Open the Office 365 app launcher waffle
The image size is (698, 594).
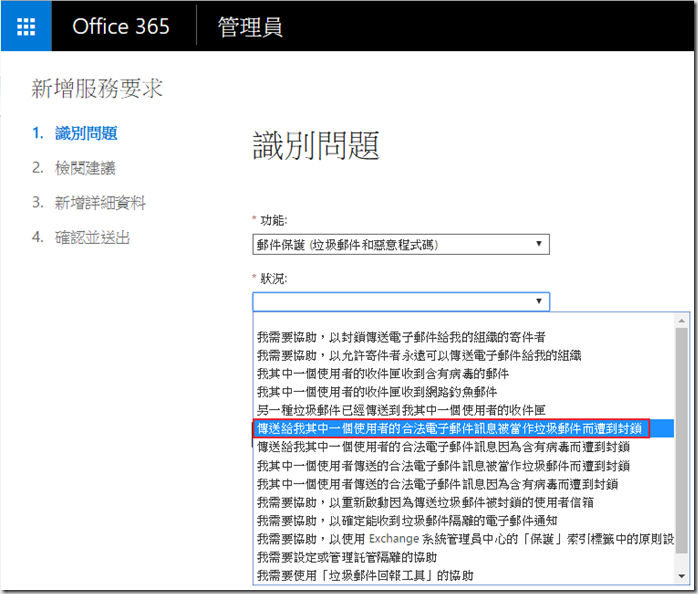coord(26,26)
